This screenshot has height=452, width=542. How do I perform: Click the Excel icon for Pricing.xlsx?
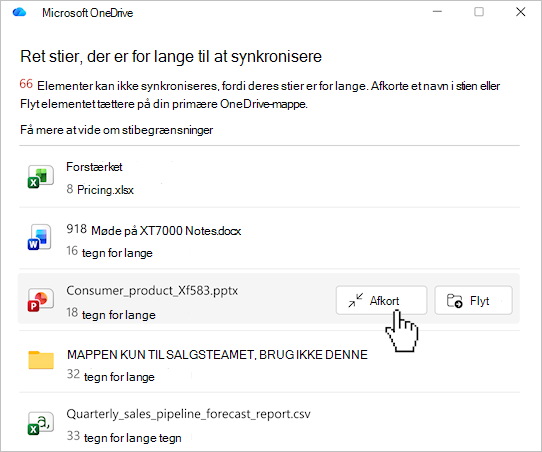point(40,176)
